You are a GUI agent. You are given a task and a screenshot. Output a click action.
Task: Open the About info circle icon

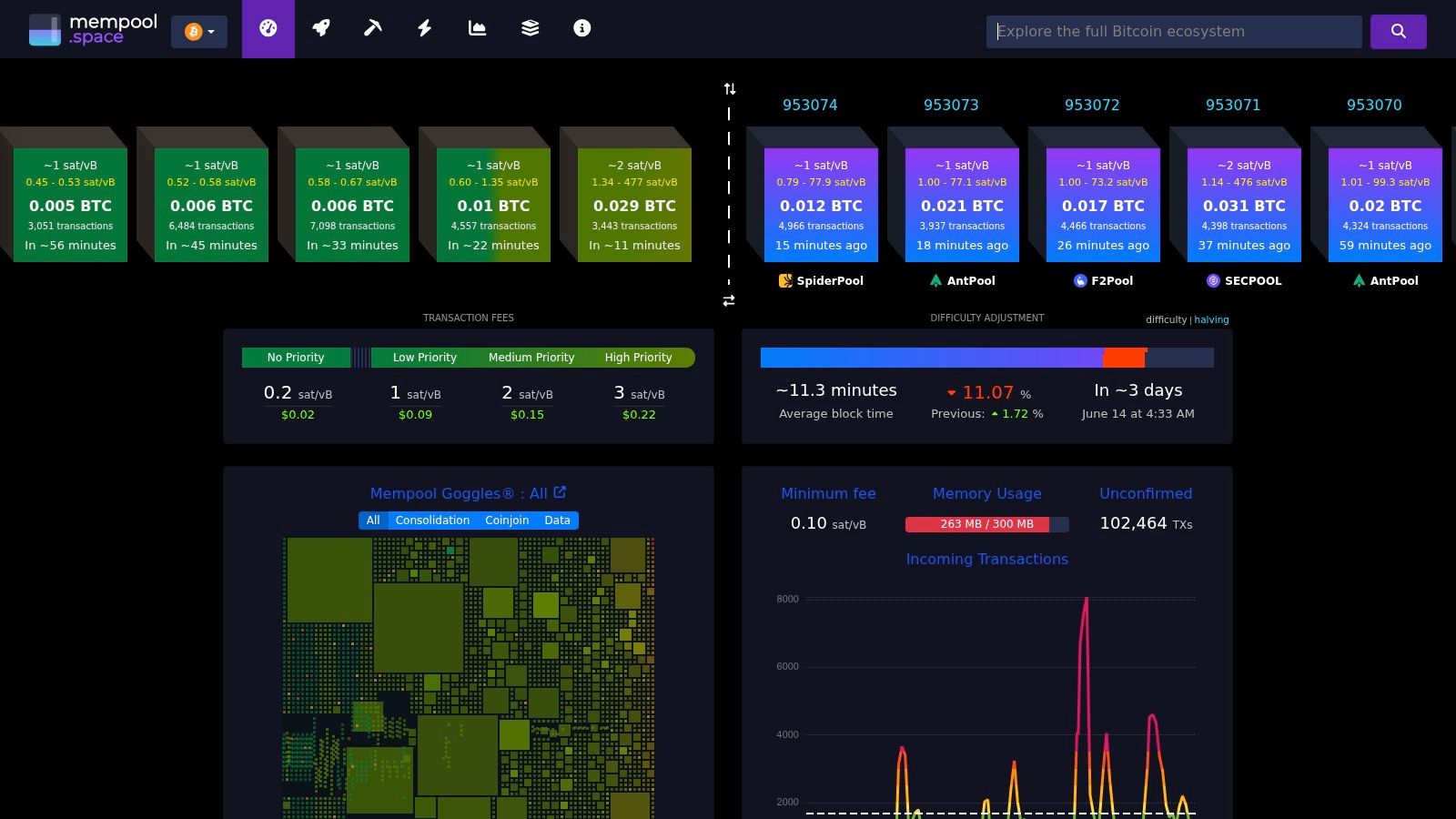(582, 28)
